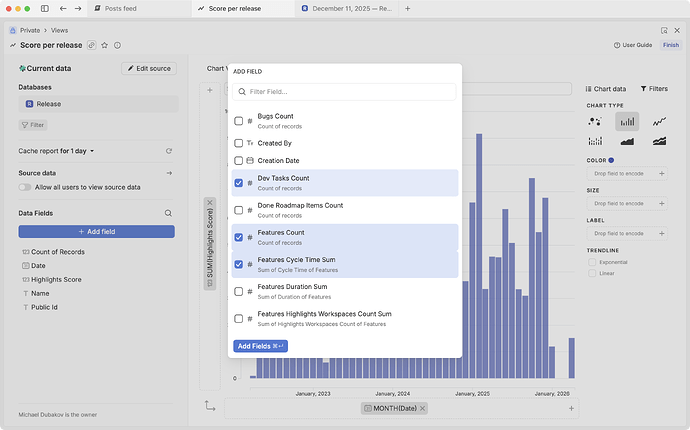
Task: Click the Finish button
Action: point(670,45)
